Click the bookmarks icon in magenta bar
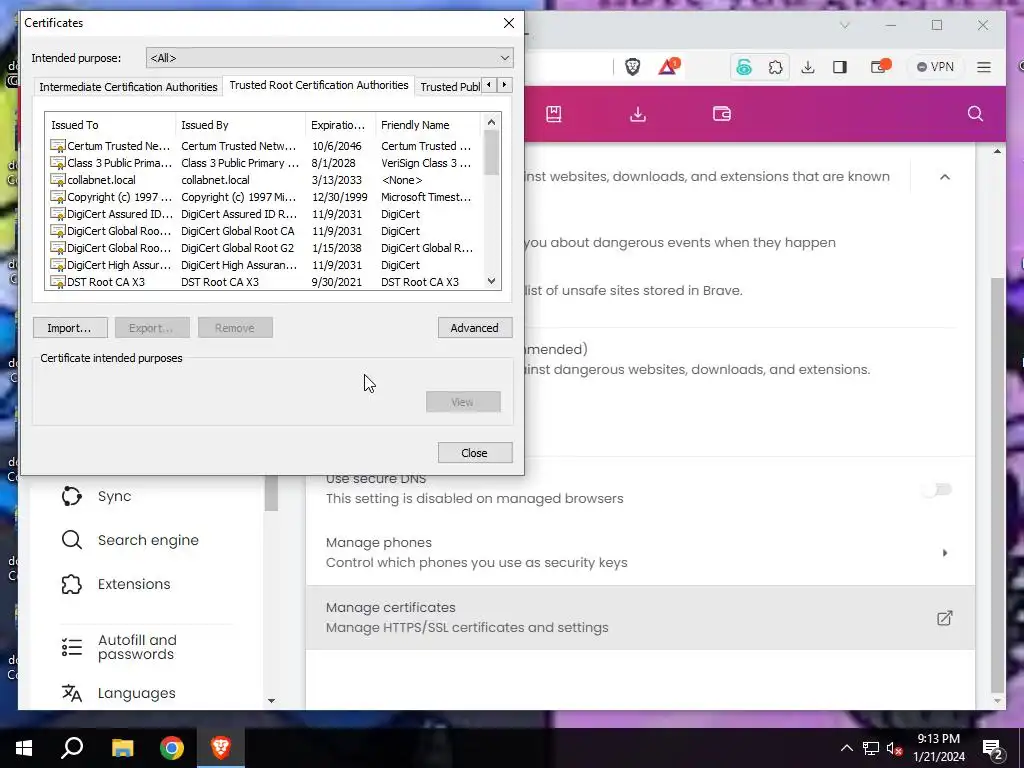Viewport: 1024px width, 768px height. click(554, 114)
